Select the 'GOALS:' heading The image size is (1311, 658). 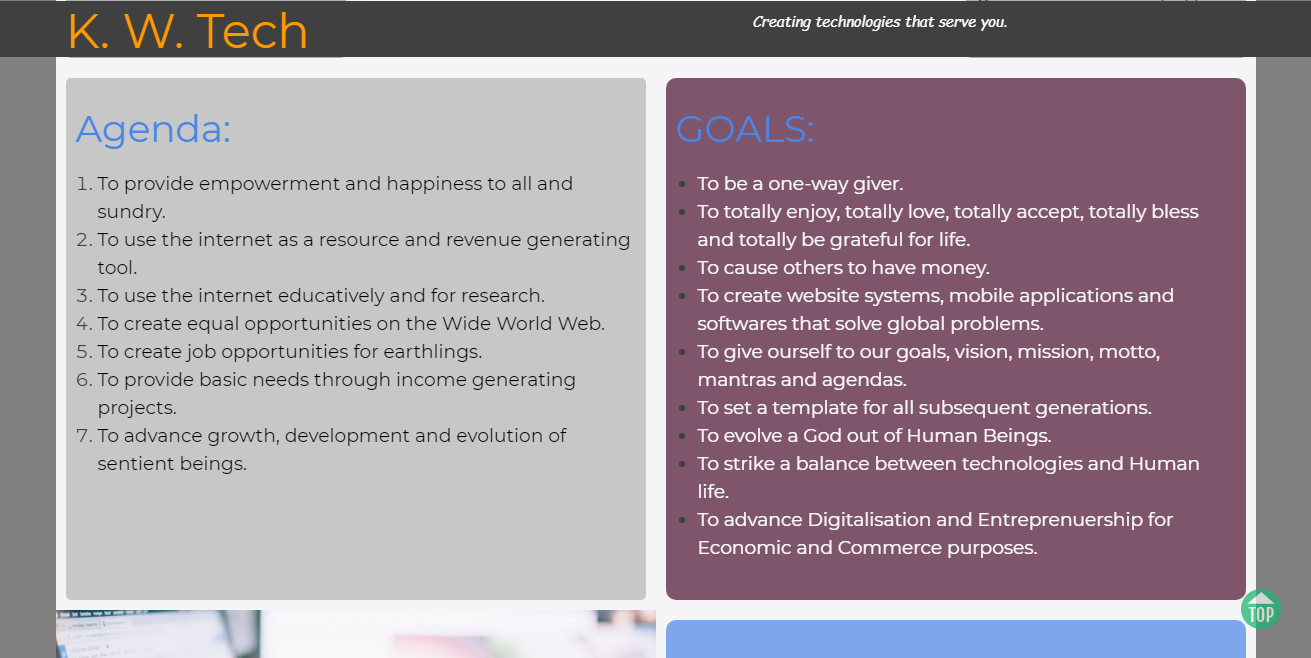[745, 130]
